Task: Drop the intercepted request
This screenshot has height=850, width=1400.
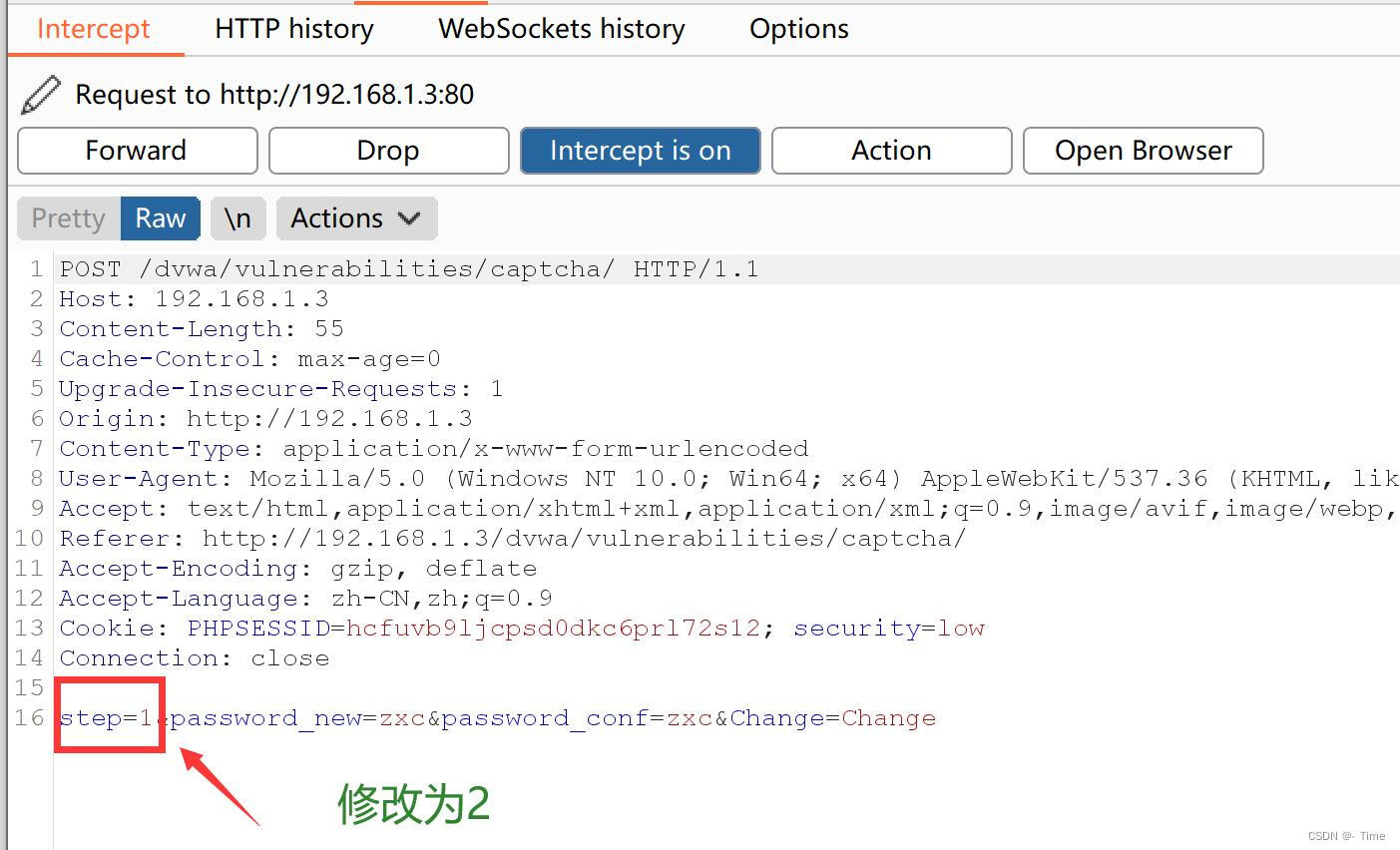Action: click(x=388, y=151)
